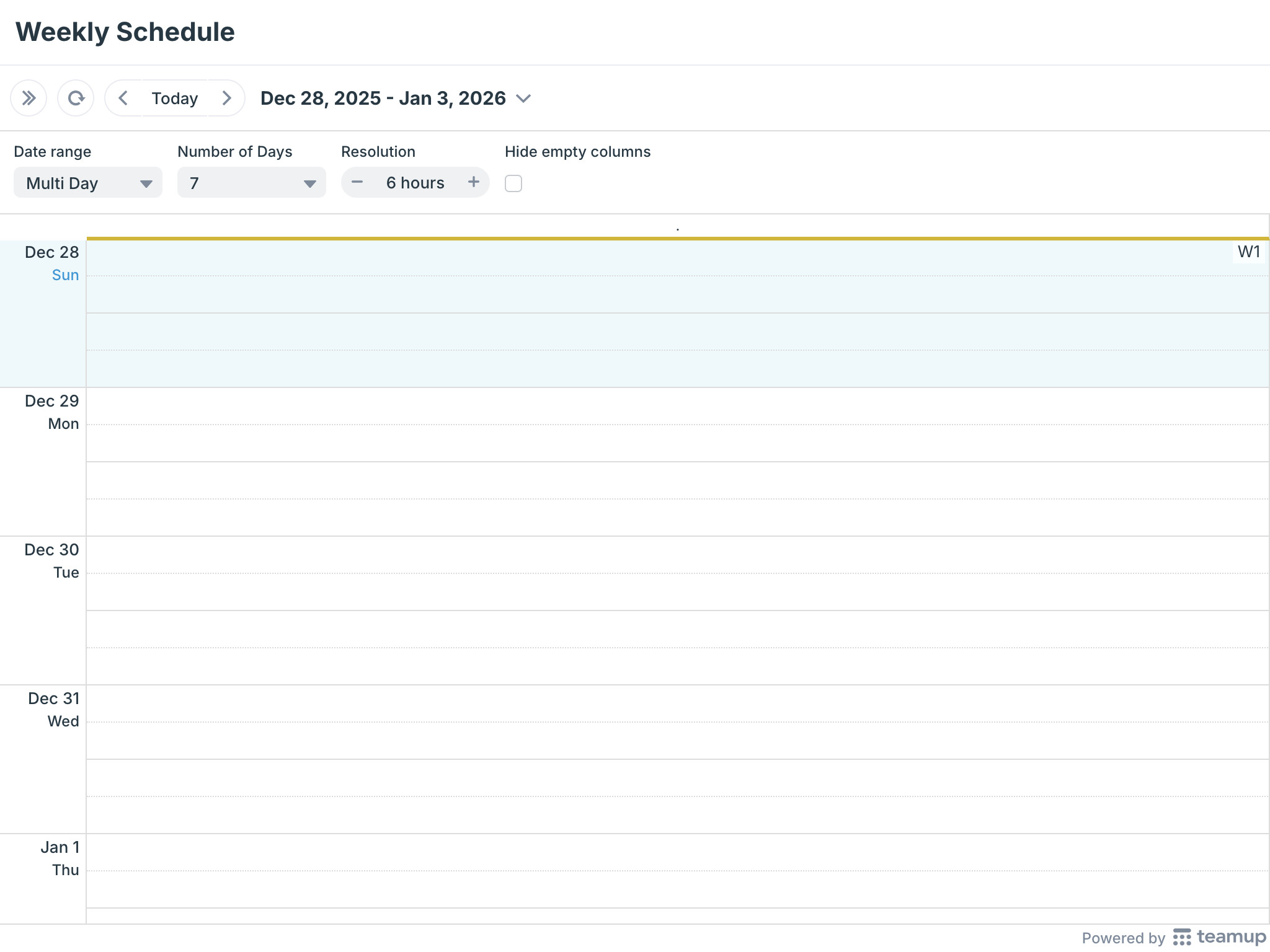Viewport: 1270px width, 952px height.
Task: Click the Today button
Action: 175,98
